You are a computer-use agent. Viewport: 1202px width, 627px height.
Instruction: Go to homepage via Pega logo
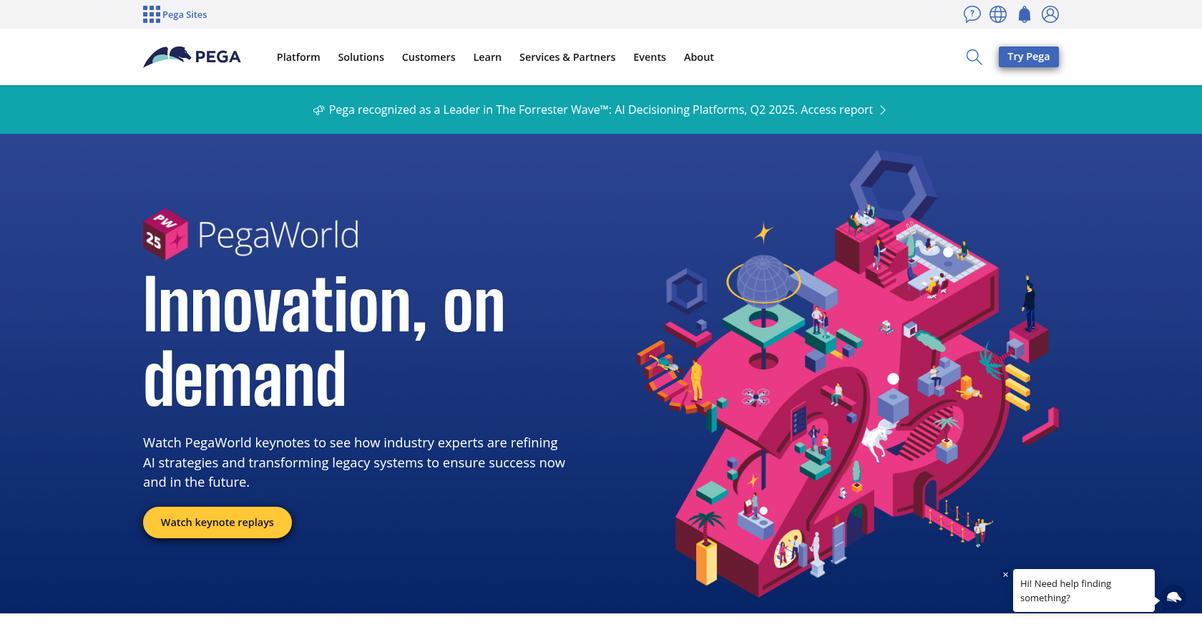pos(192,57)
